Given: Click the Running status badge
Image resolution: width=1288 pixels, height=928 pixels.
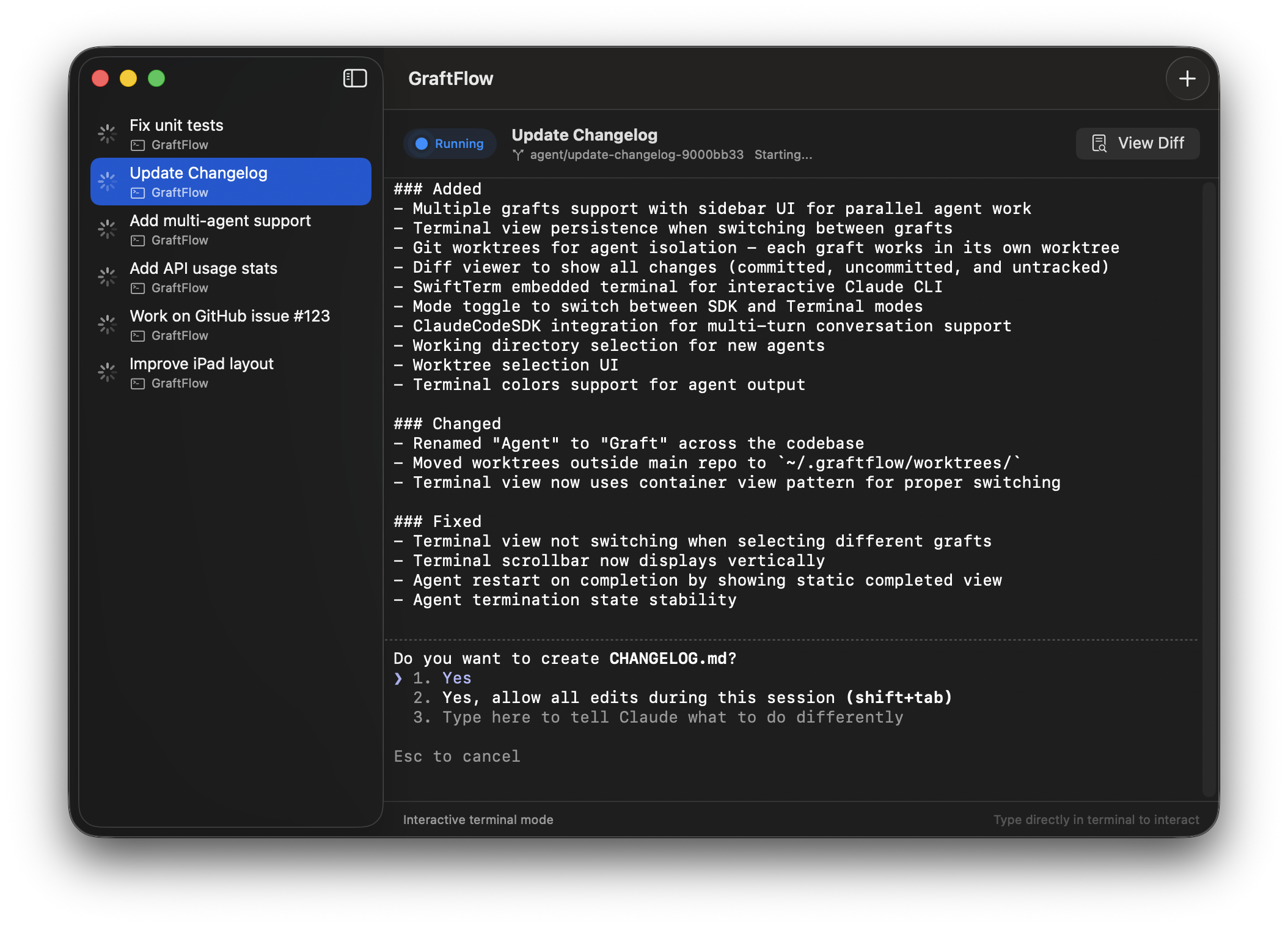Looking at the screenshot, I should 450,144.
